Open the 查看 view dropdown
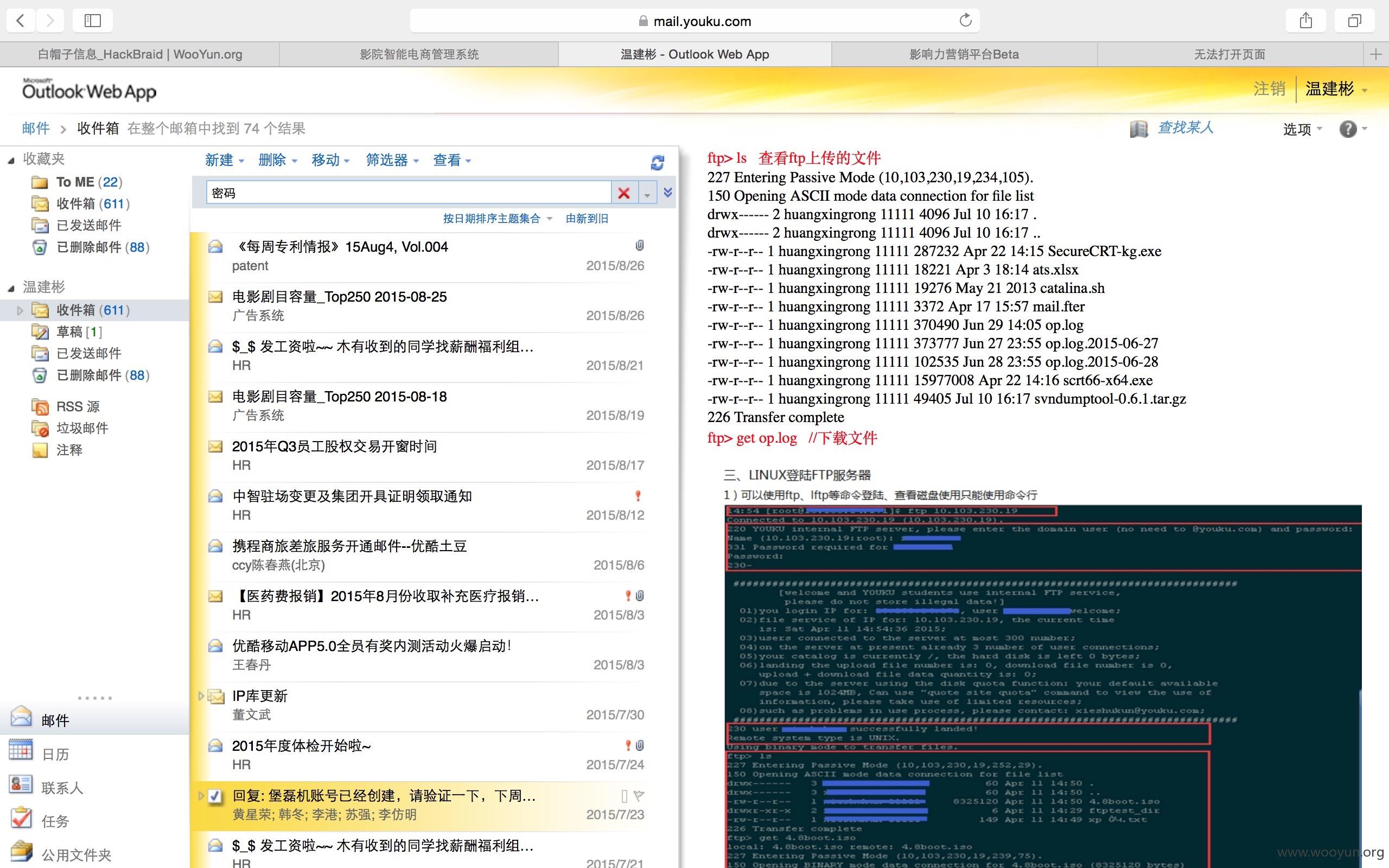1389x868 pixels. 453,160
